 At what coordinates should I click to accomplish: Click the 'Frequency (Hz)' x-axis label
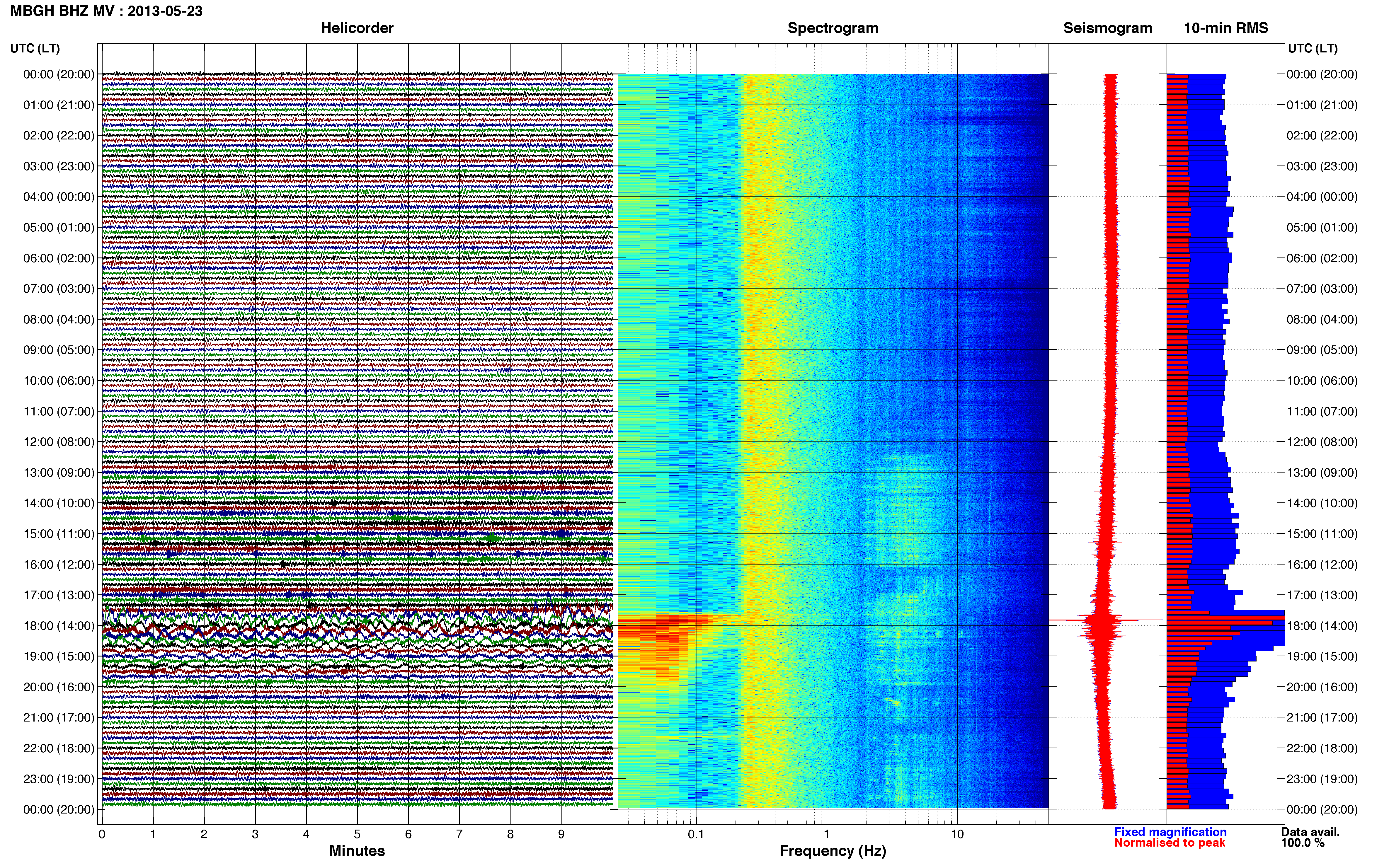point(833,851)
